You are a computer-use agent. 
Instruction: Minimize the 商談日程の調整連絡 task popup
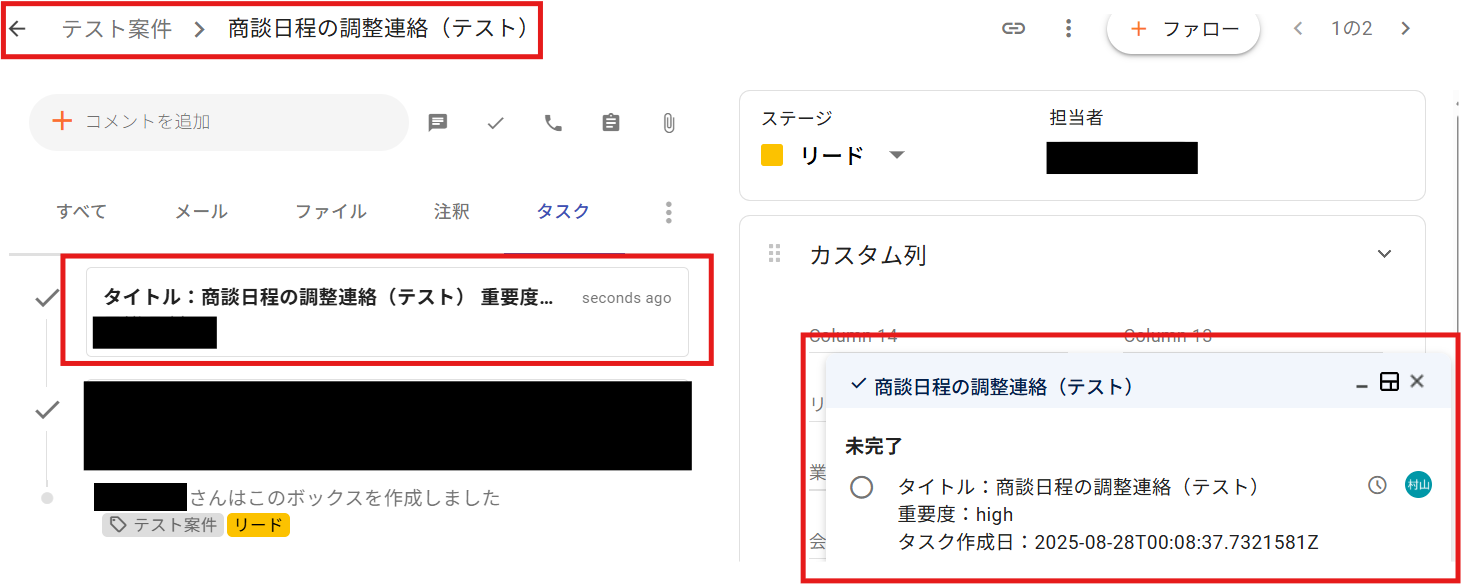1361,385
